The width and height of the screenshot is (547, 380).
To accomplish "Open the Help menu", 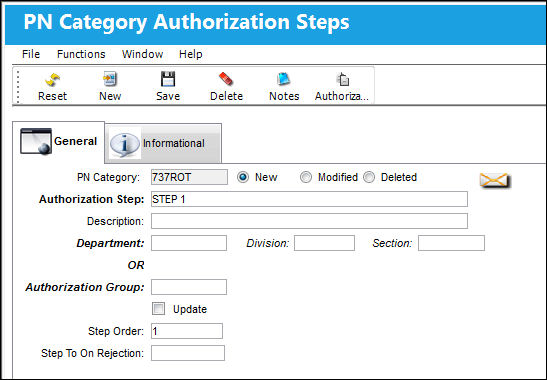I will (x=190, y=54).
